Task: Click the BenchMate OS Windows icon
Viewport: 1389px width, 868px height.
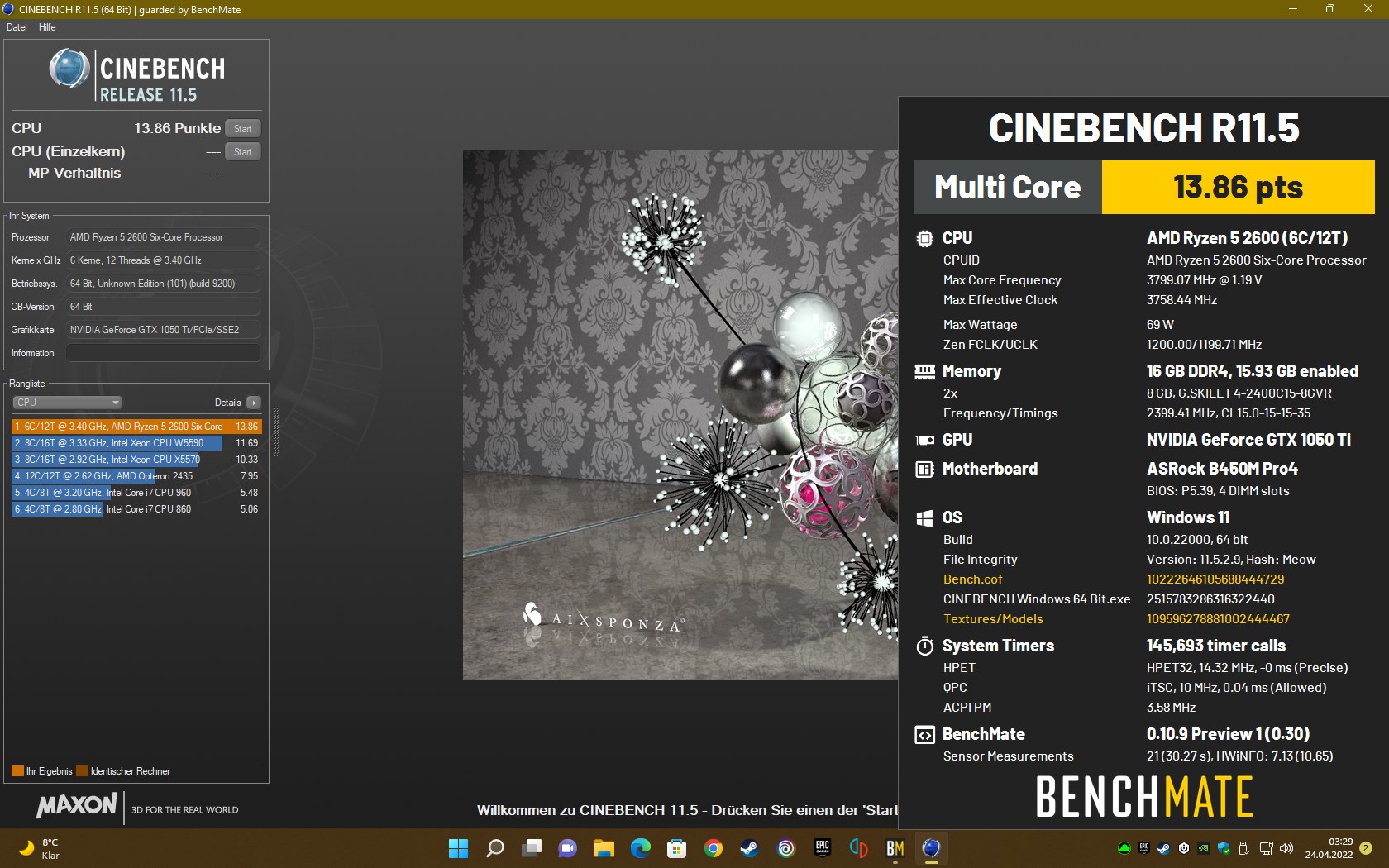Action: [924, 518]
